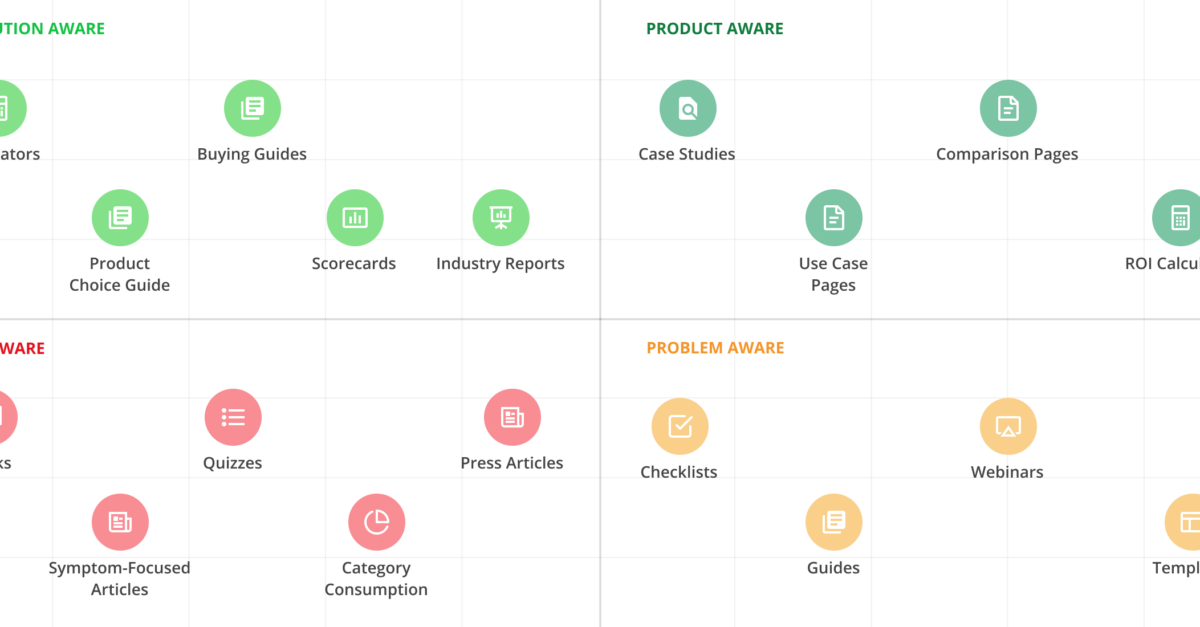Select the Templates layout icon
This screenshot has height=627, width=1200.
coord(1182,522)
